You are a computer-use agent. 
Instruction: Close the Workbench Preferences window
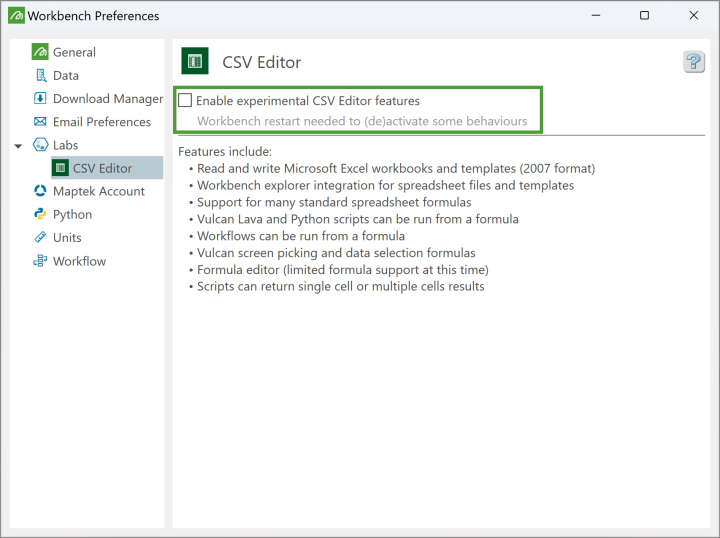point(693,16)
